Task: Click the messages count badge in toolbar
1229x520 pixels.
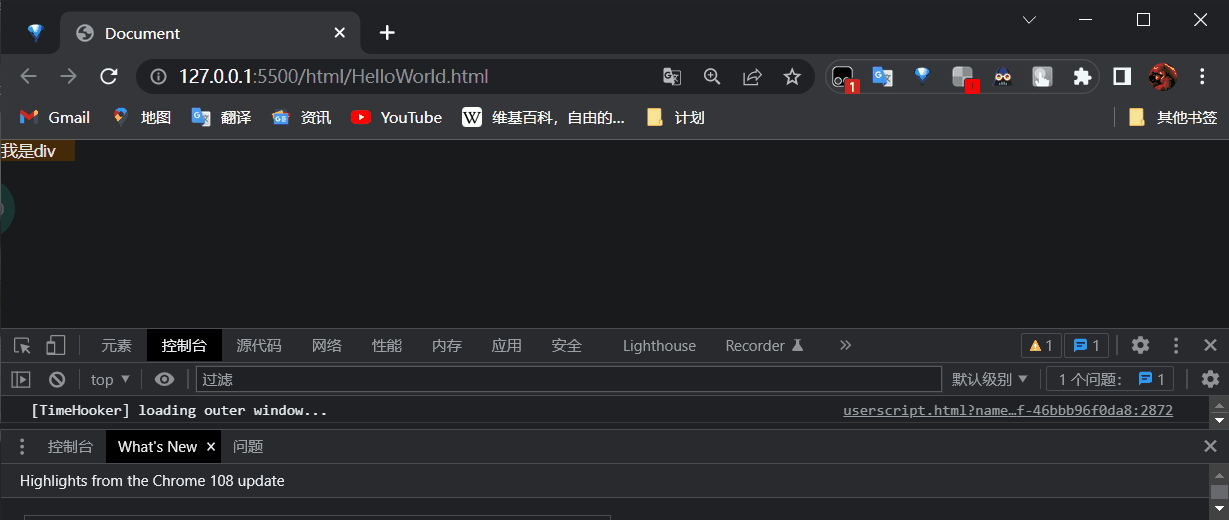Action: [x=1086, y=346]
